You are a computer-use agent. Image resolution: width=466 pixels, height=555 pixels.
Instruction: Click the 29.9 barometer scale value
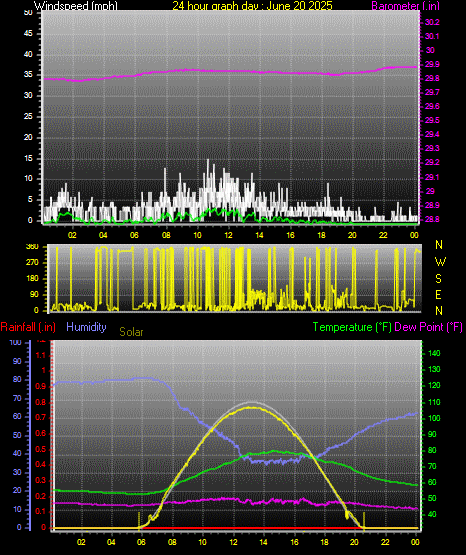[432, 64]
